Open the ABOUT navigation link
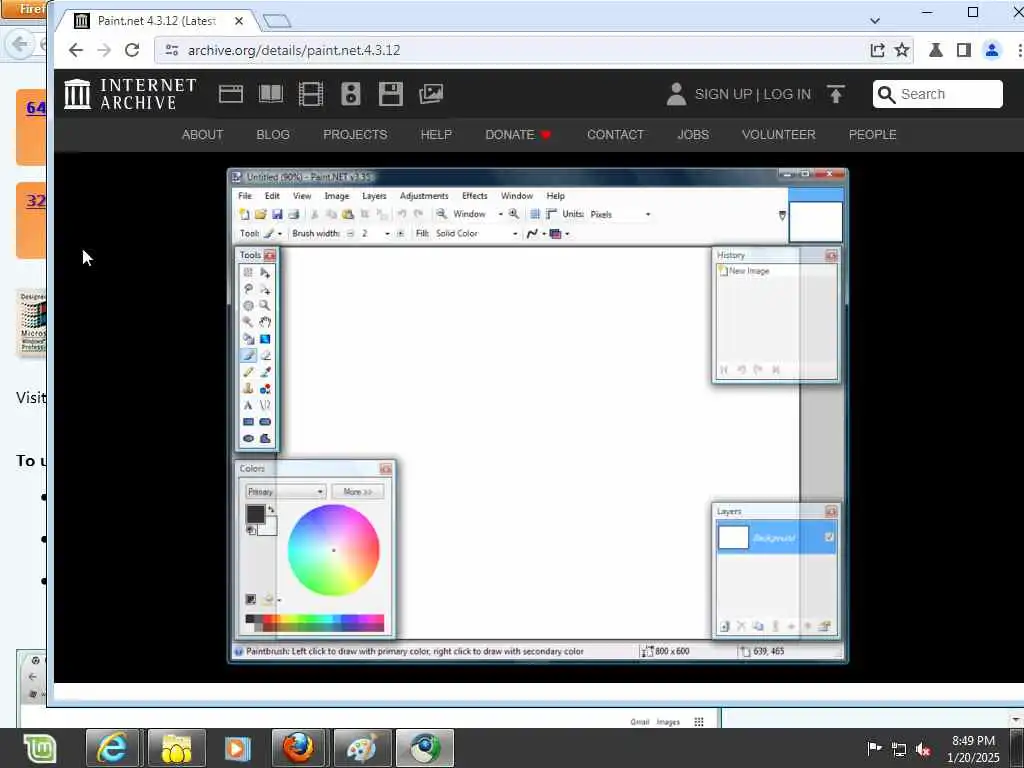1024x768 pixels. [x=202, y=135]
